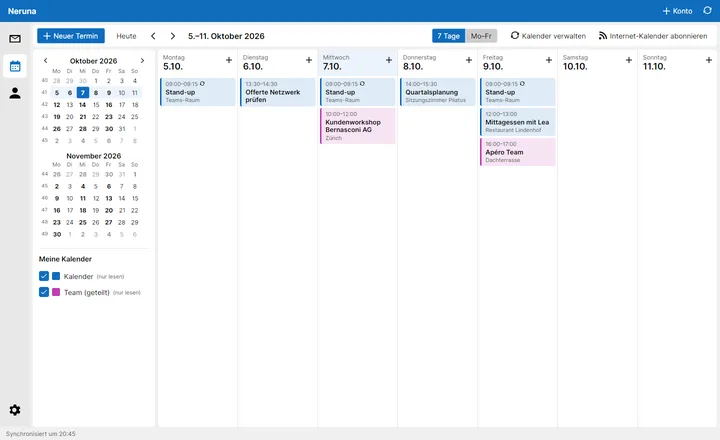This screenshot has width=720, height=440.
Task: Add event on Freitag 9.10. plus
Action: (549, 60)
